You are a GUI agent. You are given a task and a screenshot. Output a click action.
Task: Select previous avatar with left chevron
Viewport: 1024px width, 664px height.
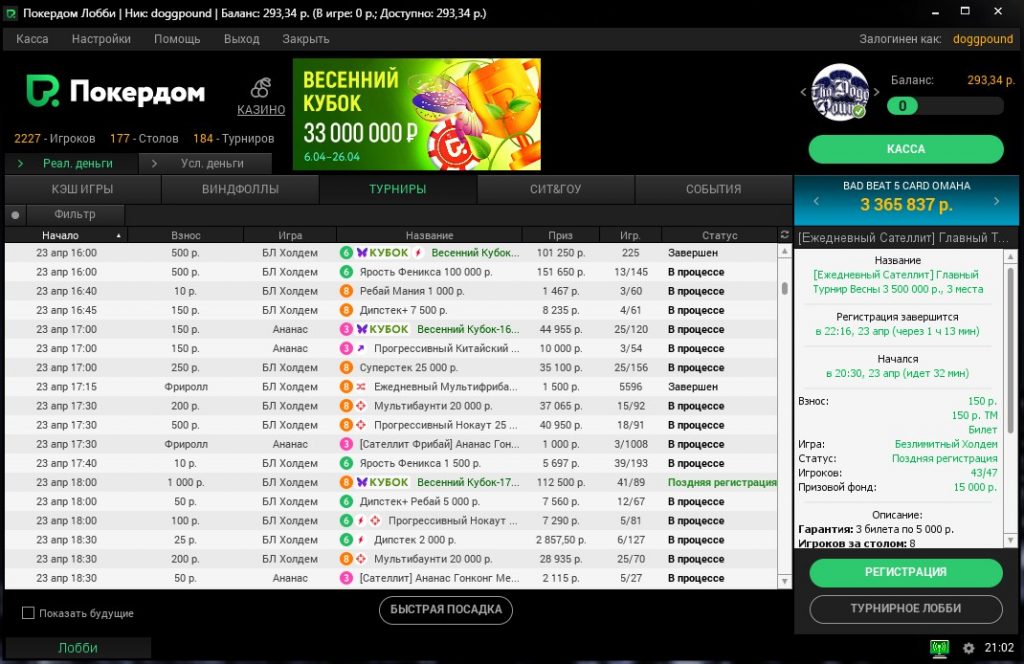pyautogui.click(x=803, y=92)
